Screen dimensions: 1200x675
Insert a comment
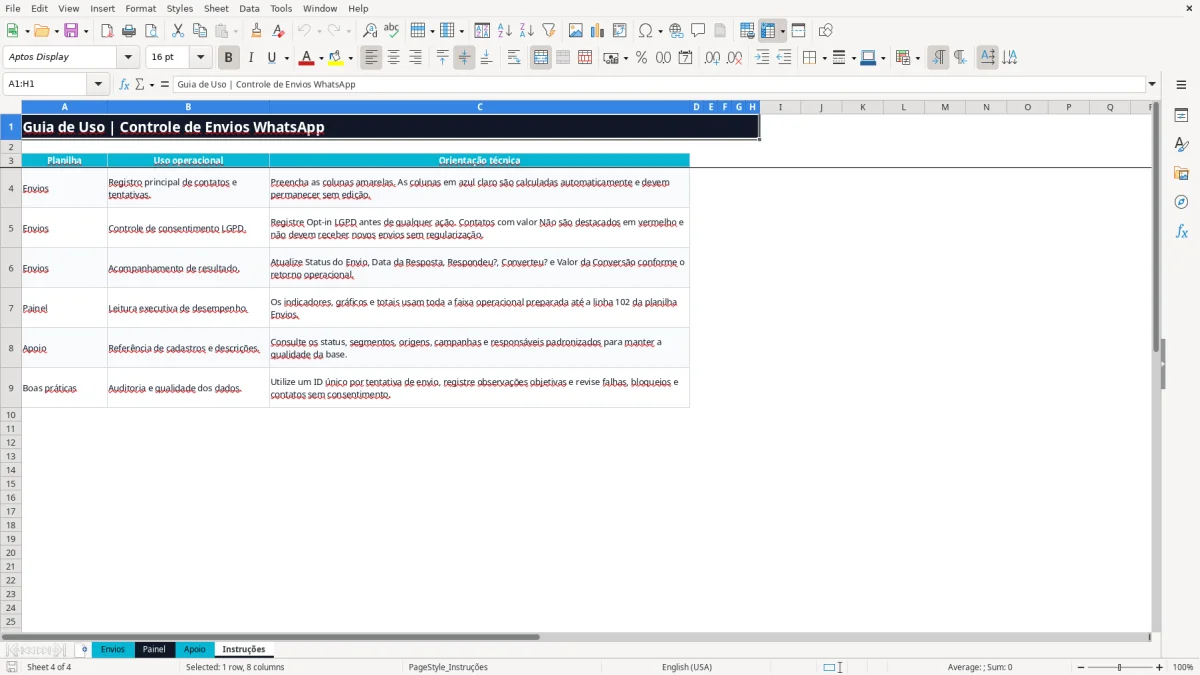[x=698, y=31]
